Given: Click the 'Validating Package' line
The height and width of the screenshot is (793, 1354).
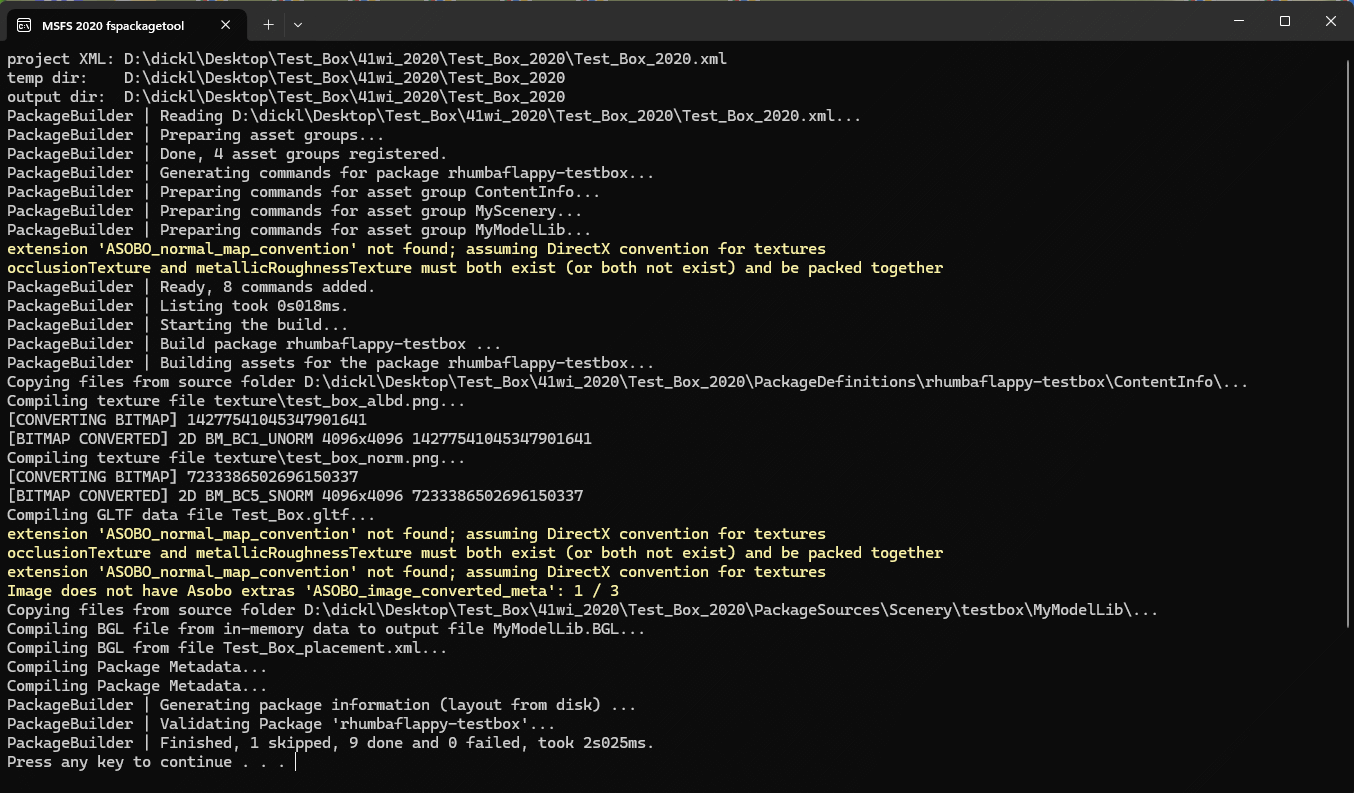Looking at the screenshot, I should point(281,724).
